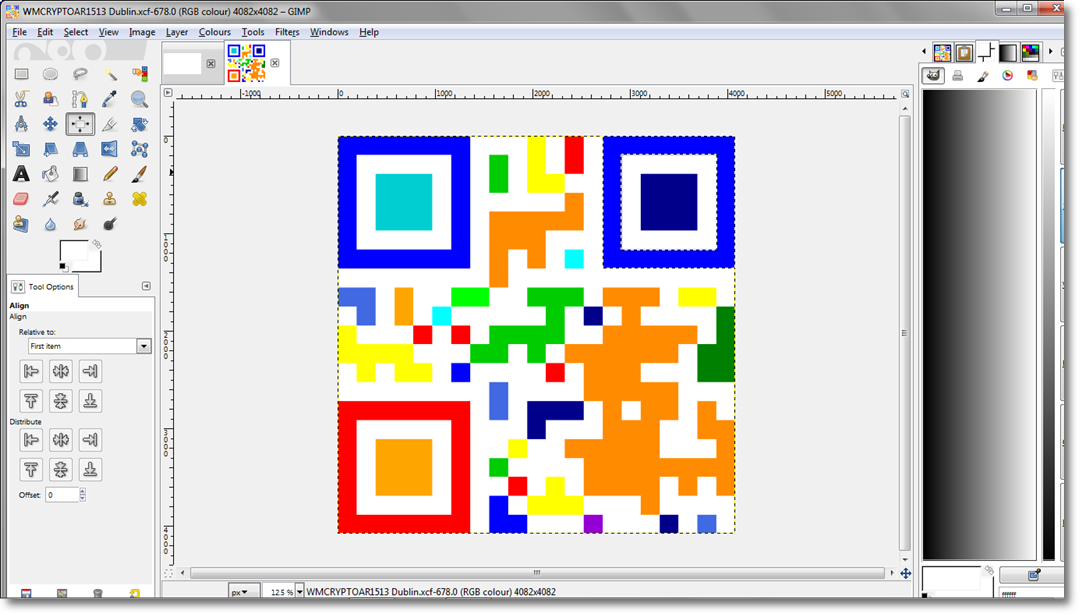Open the File menu
Image resolution: width=1080 pixels, height=615 pixels.
click(x=19, y=32)
